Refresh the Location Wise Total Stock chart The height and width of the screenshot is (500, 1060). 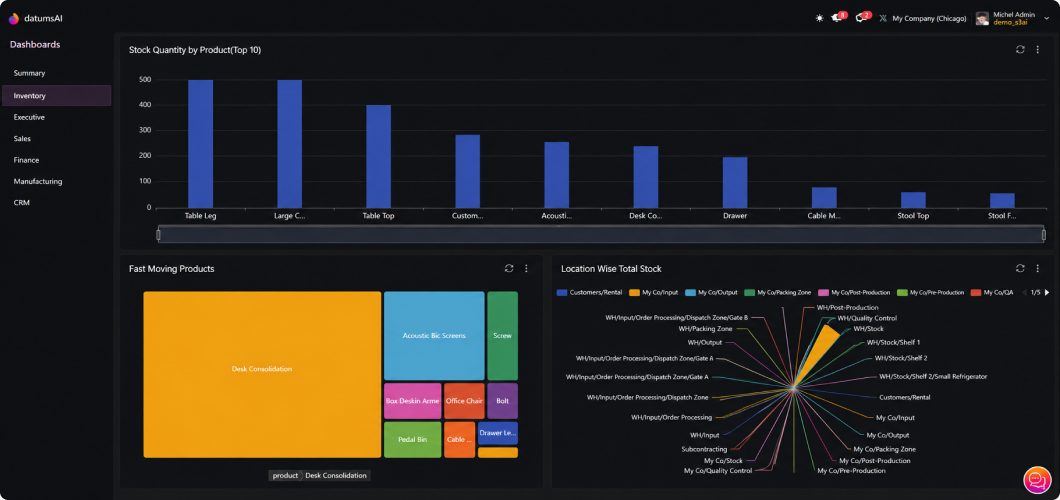[1020, 268]
